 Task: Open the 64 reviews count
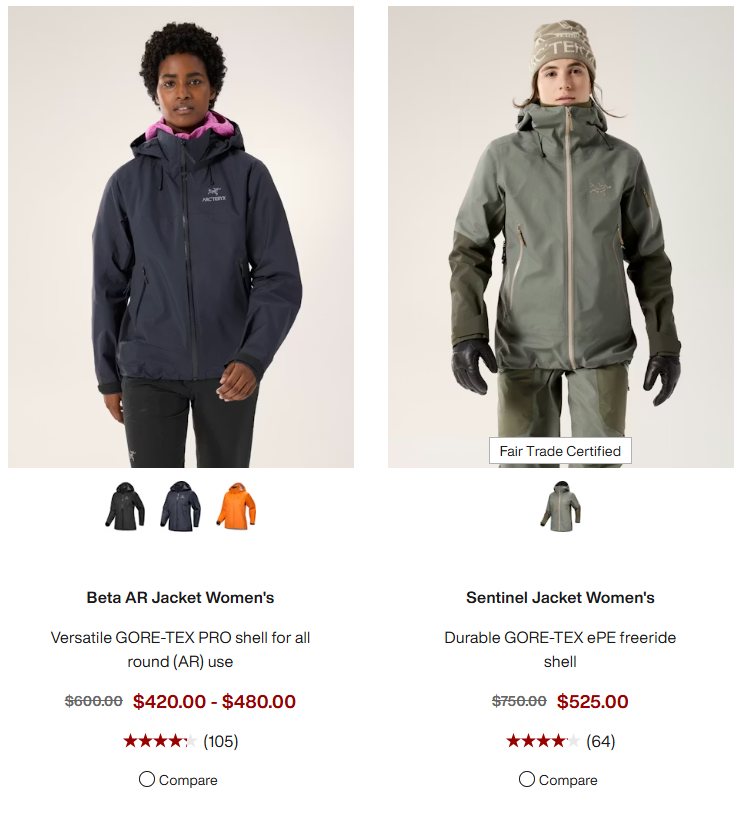601,741
